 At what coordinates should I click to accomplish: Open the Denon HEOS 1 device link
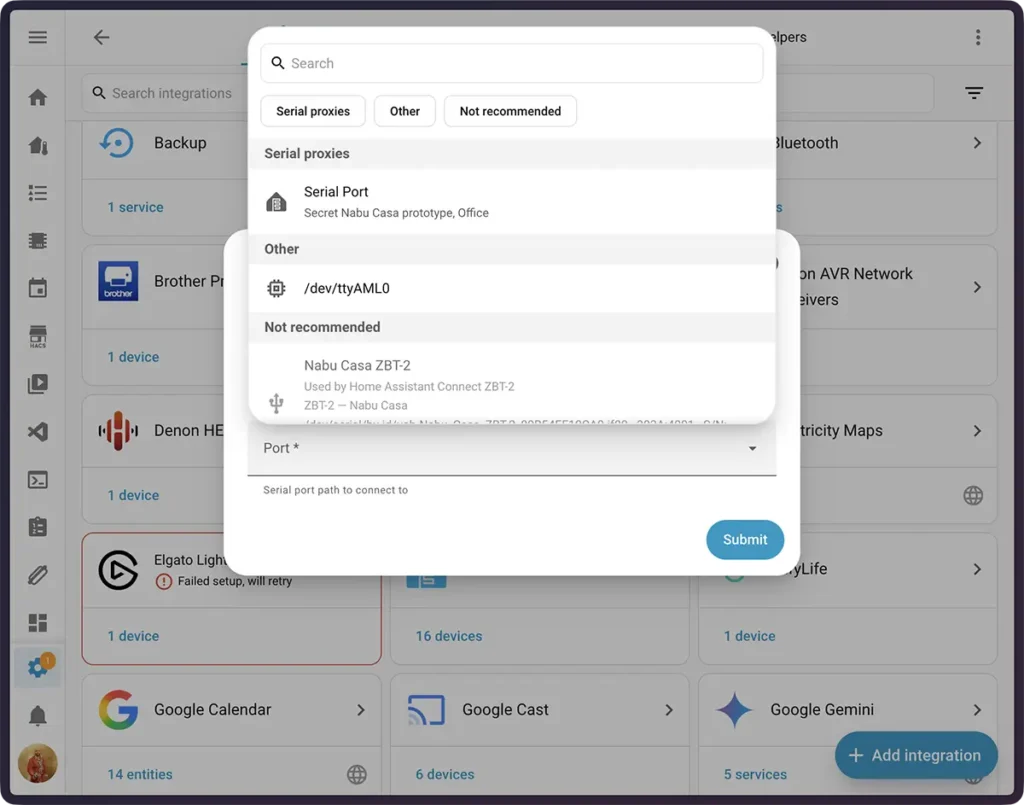pyautogui.click(x=133, y=496)
